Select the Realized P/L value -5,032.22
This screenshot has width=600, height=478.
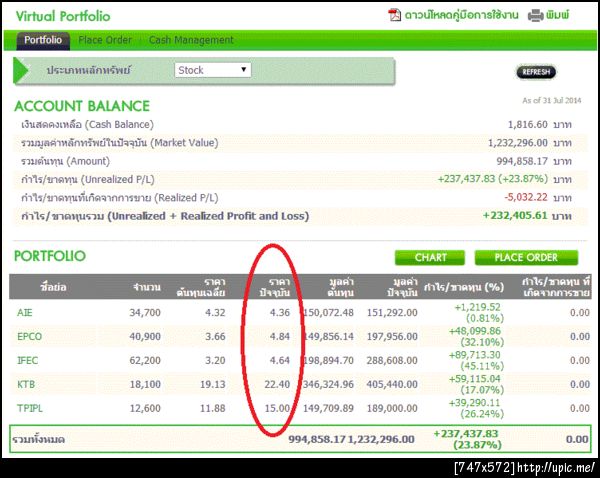[x=526, y=197]
